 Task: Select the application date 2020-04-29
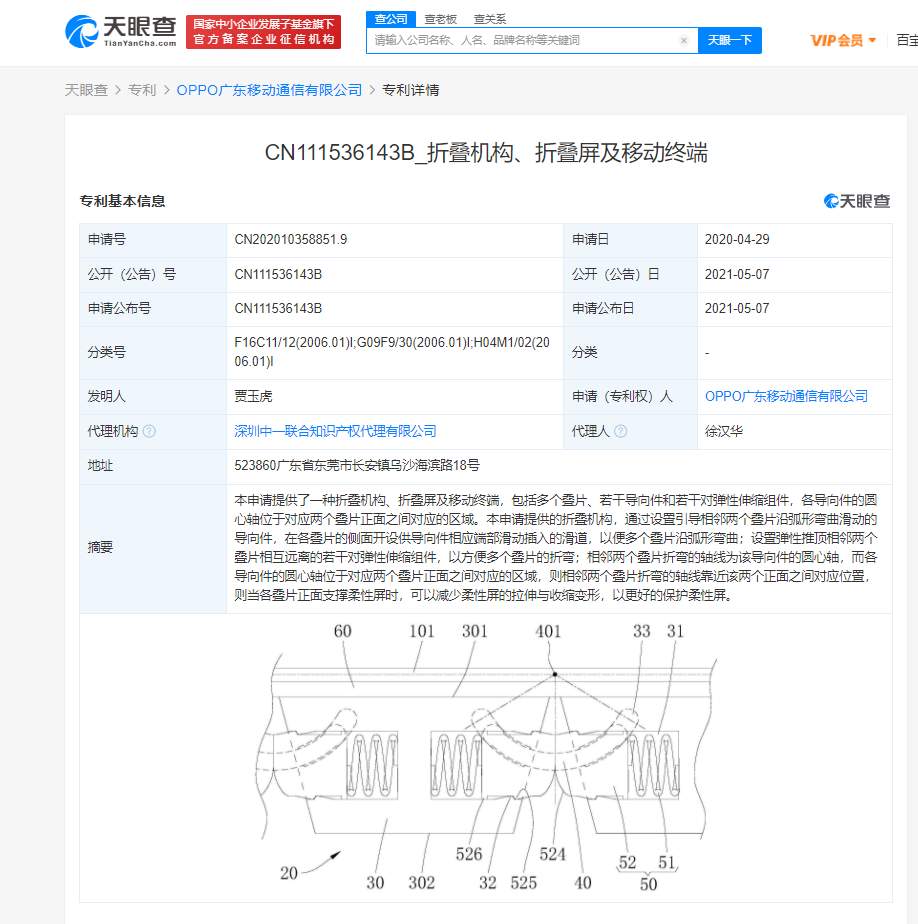(x=737, y=240)
